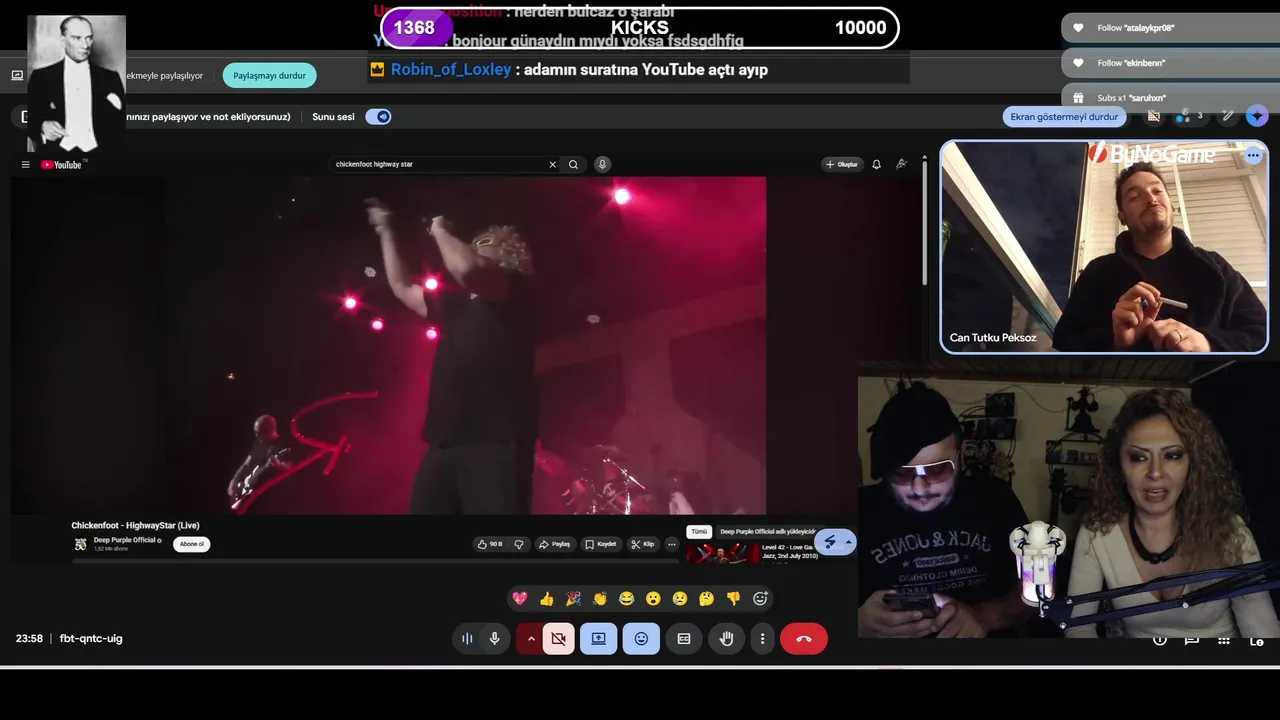Open the Level 42 Love Games thumbnail

[x=723, y=554]
